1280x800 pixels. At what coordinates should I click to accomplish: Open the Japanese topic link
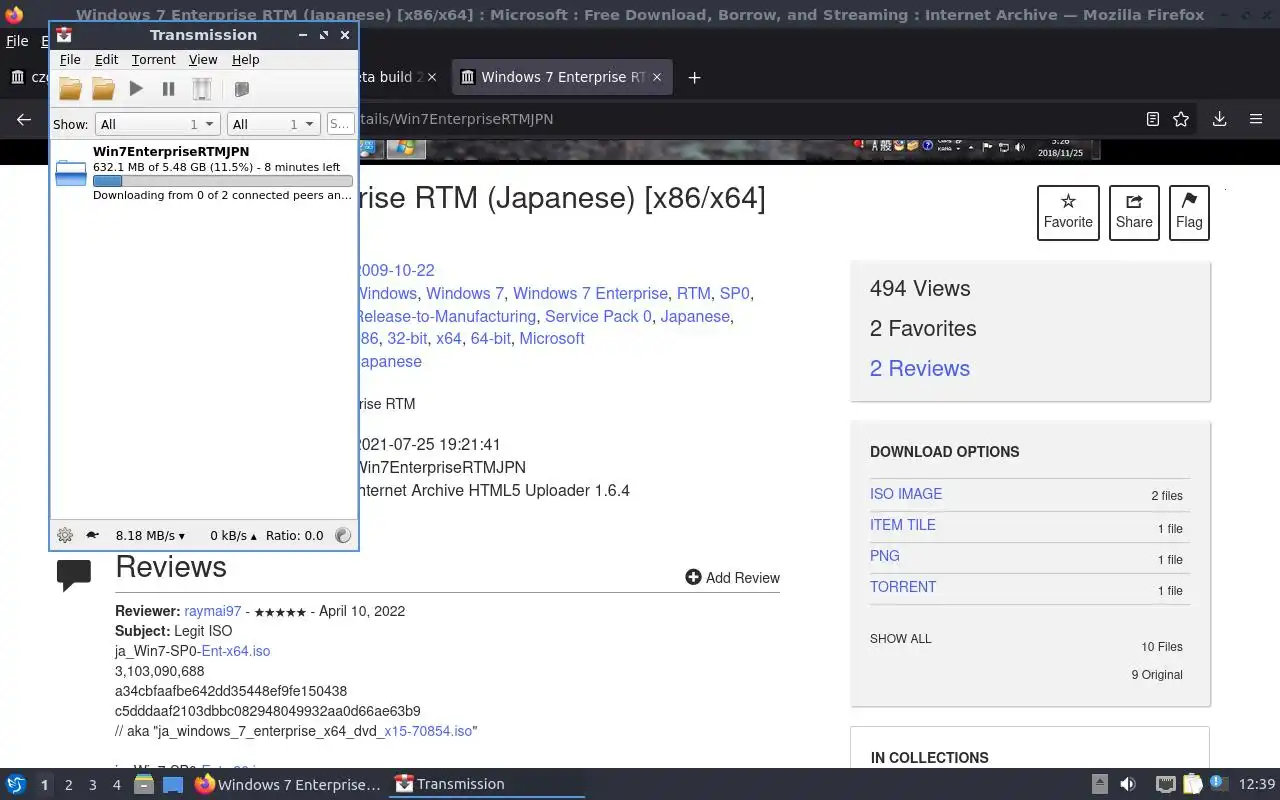(695, 316)
